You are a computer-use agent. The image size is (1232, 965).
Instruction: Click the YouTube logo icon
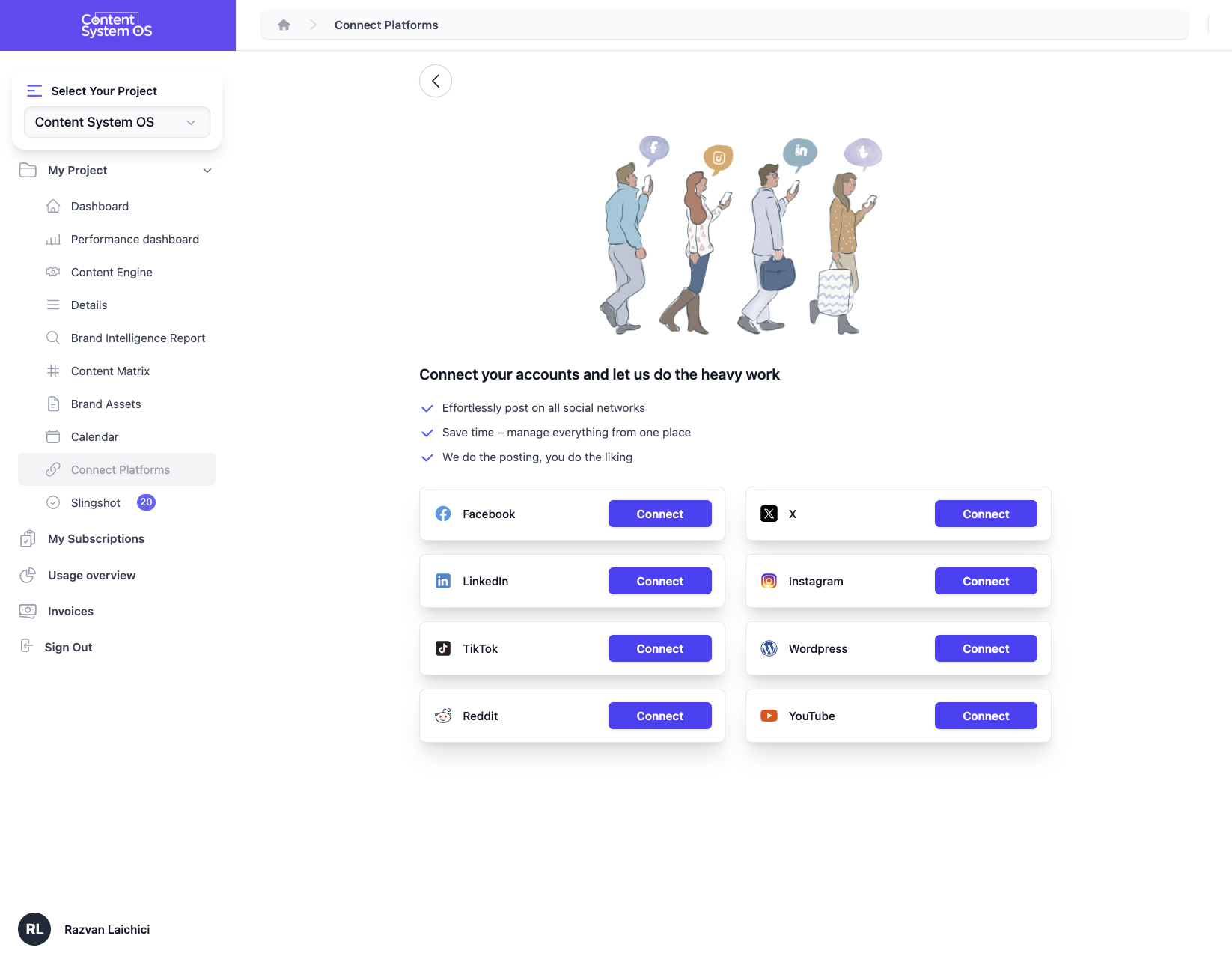pos(769,716)
